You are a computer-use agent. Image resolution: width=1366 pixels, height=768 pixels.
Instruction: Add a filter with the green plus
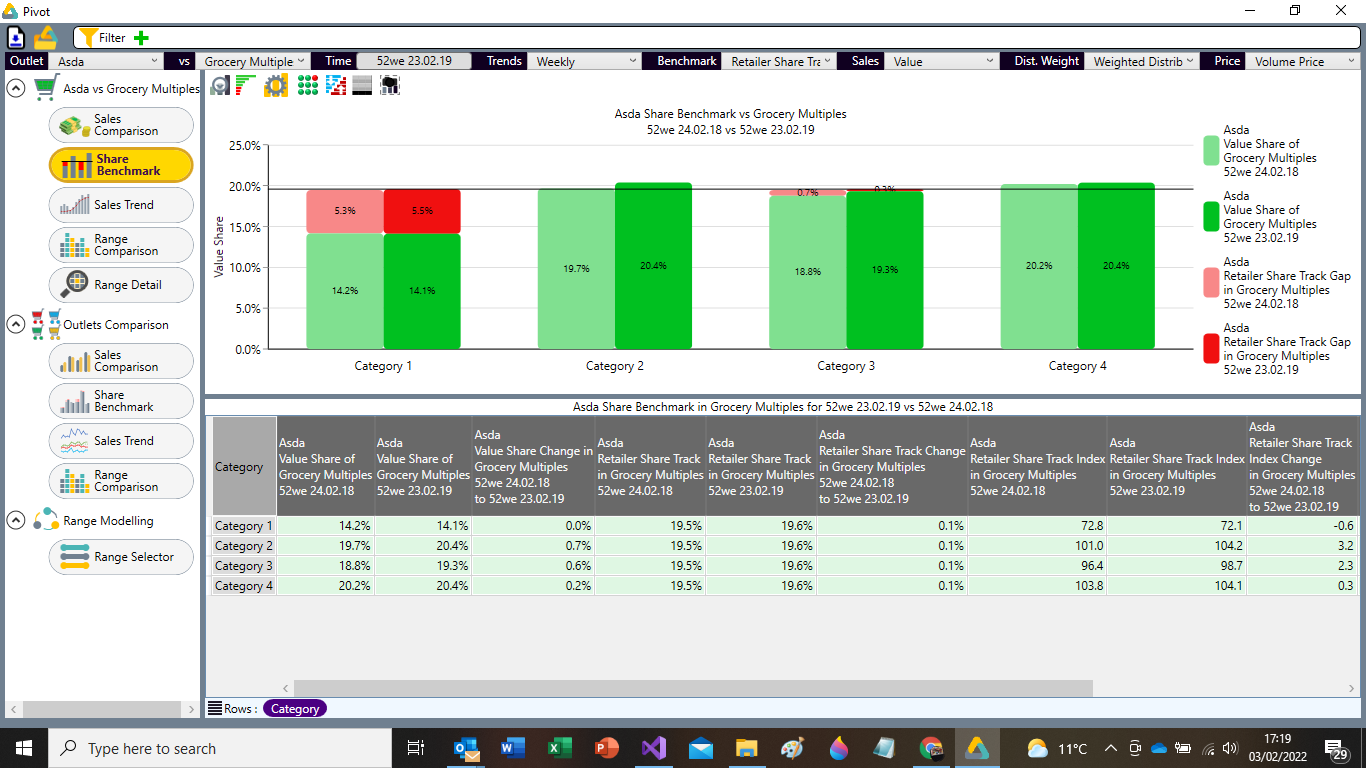click(x=141, y=38)
